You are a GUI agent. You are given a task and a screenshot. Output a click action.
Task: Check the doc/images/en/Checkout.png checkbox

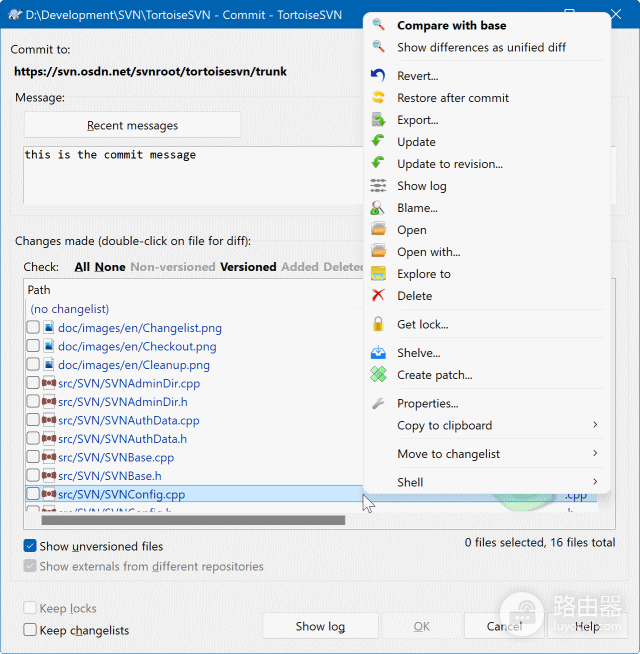[x=33, y=346]
